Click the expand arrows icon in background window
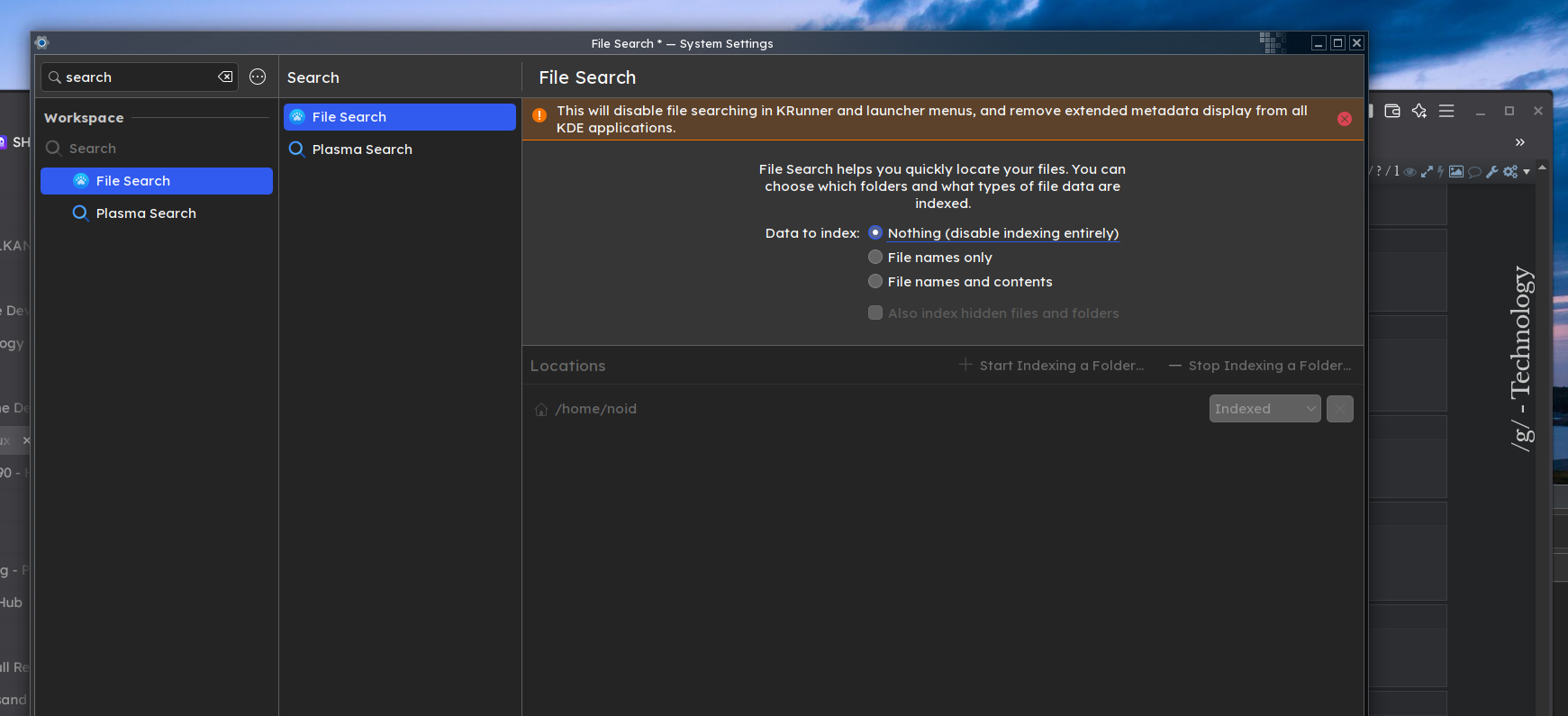The height and width of the screenshot is (716, 1568). pyautogui.click(x=1427, y=172)
